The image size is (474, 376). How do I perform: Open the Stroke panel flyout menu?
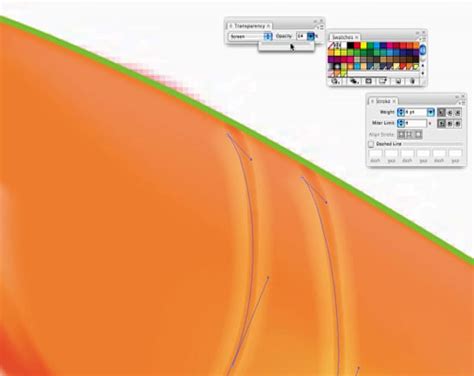point(463,102)
